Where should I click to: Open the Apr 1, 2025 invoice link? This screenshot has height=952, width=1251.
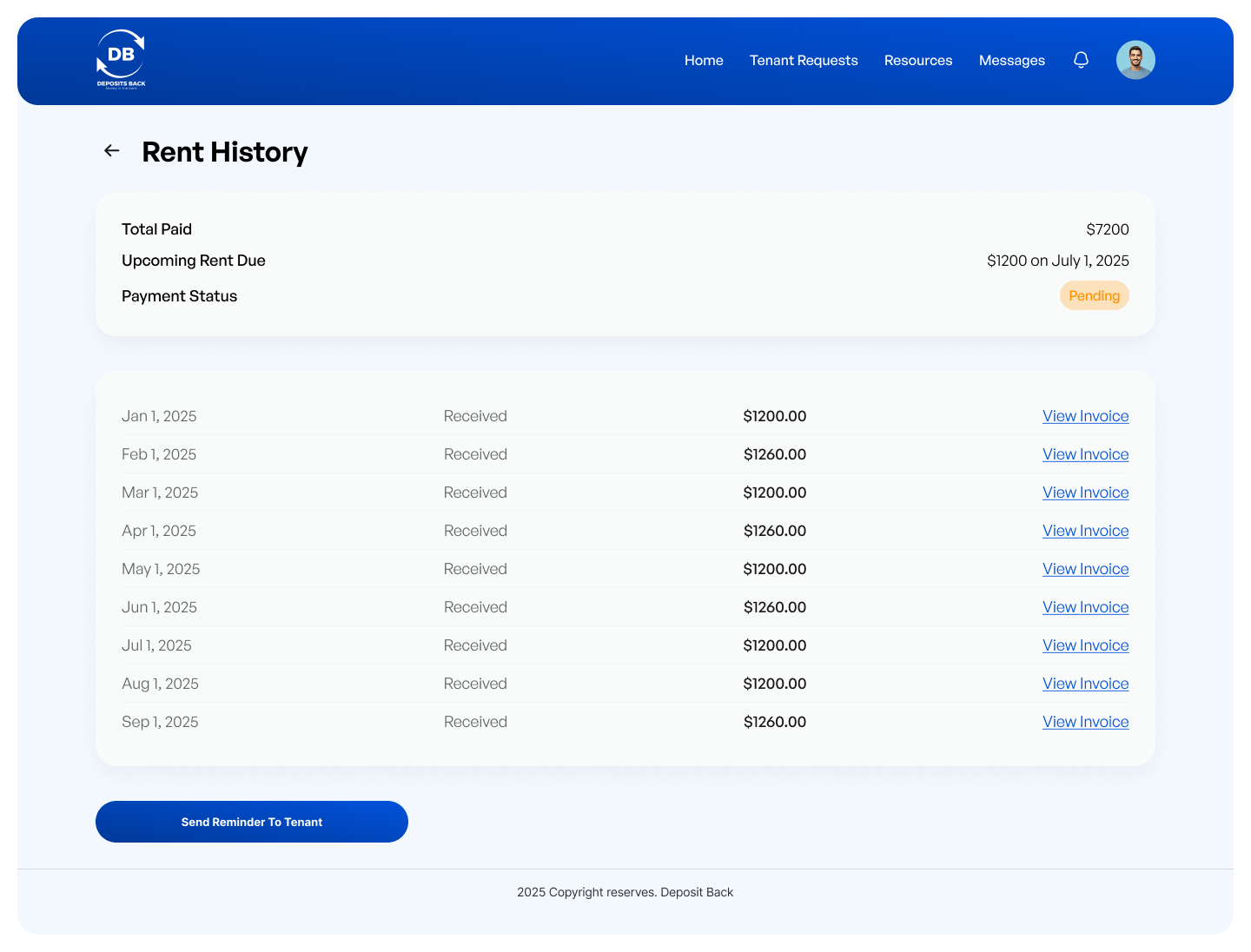[1085, 531]
